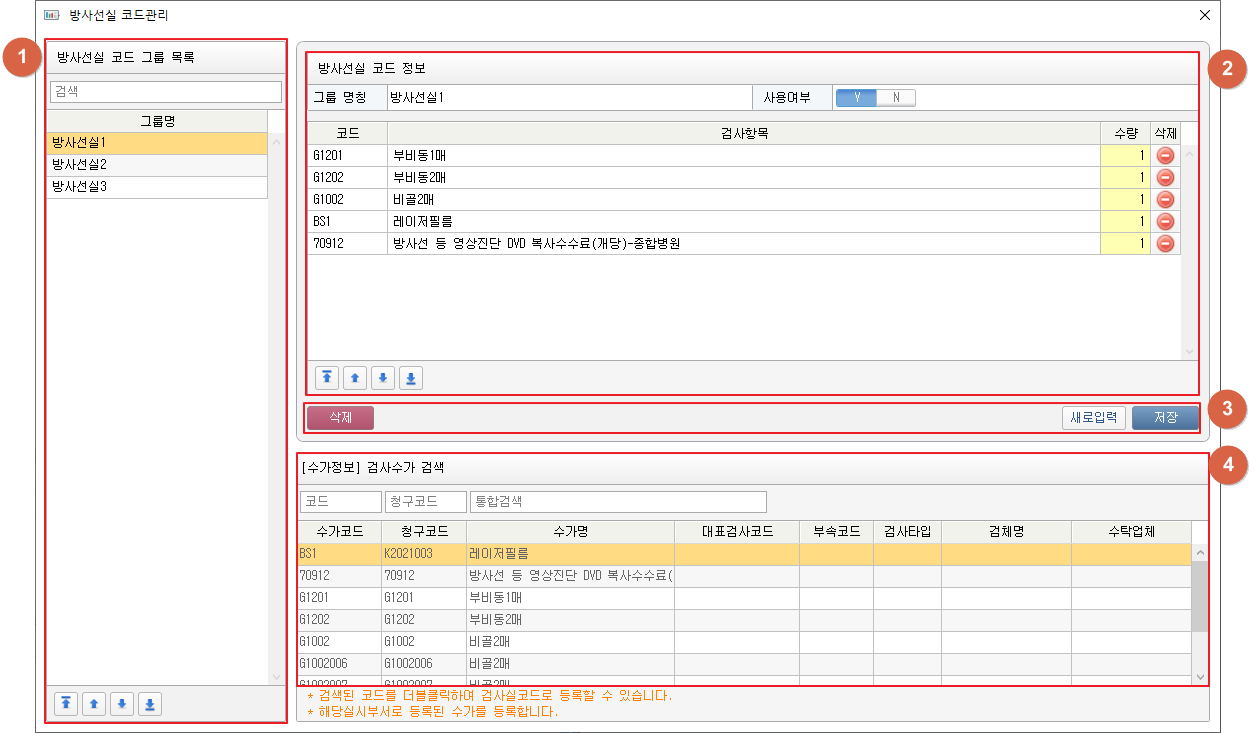This screenshot has height=733, width=1258.
Task: Move selected group up one in group list
Action: coord(94,704)
